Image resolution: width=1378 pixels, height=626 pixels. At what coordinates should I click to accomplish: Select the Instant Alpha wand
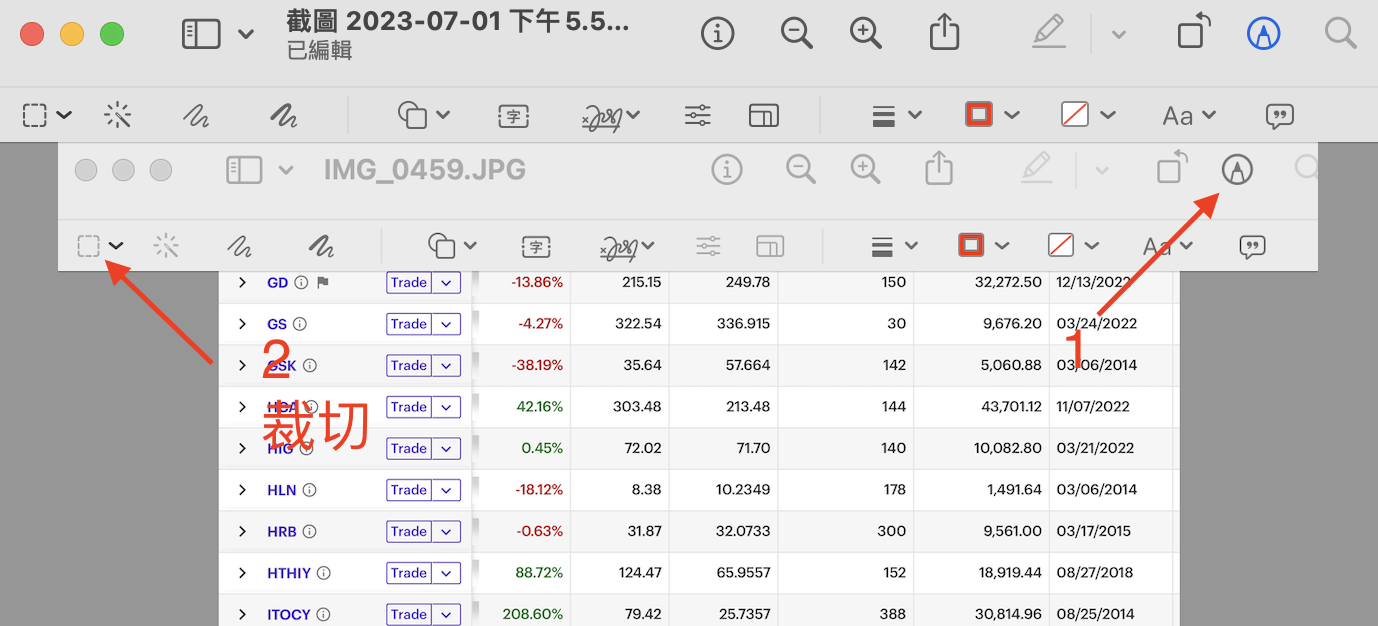118,115
